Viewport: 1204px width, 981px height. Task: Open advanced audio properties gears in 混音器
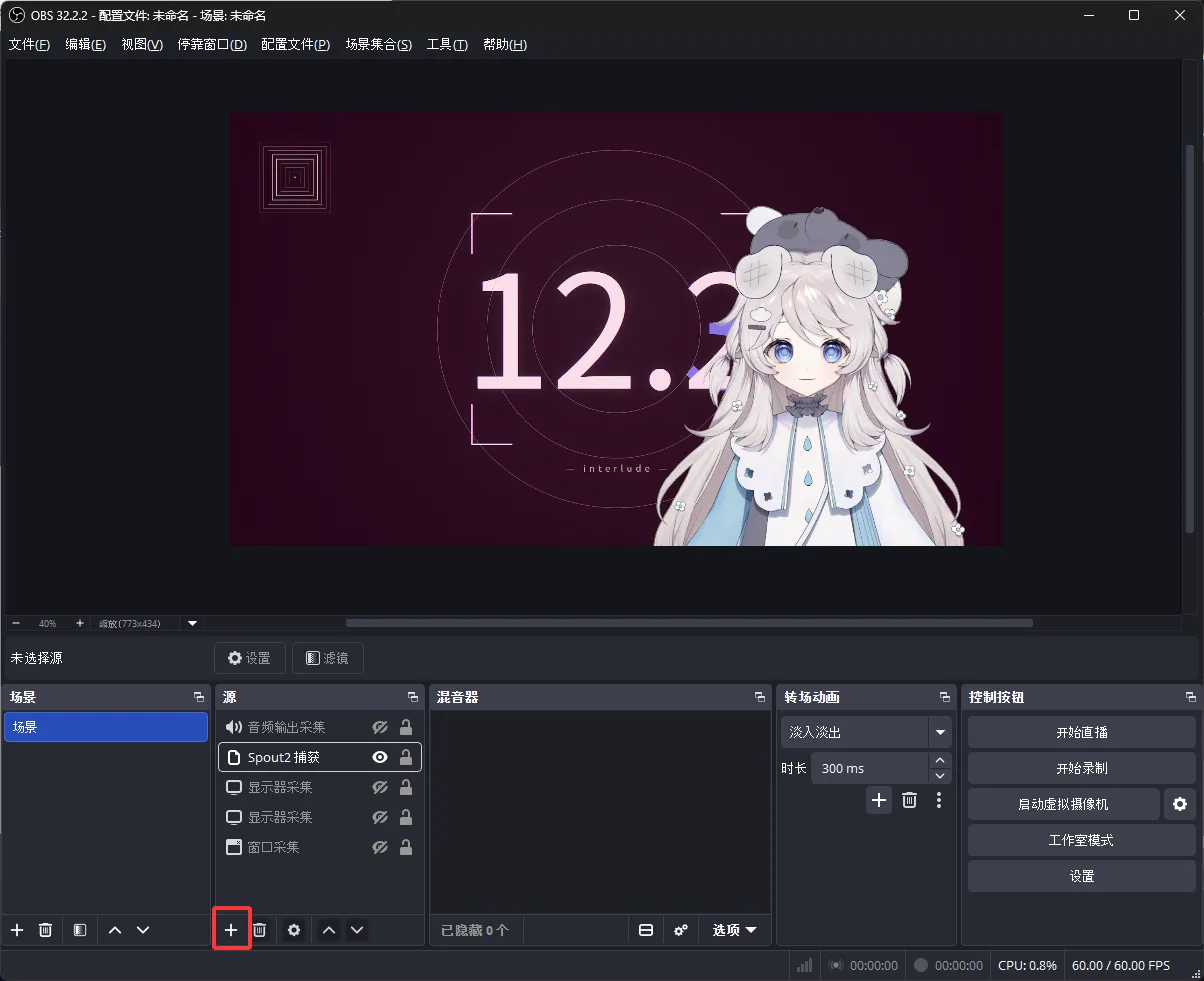click(x=681, y=930)
